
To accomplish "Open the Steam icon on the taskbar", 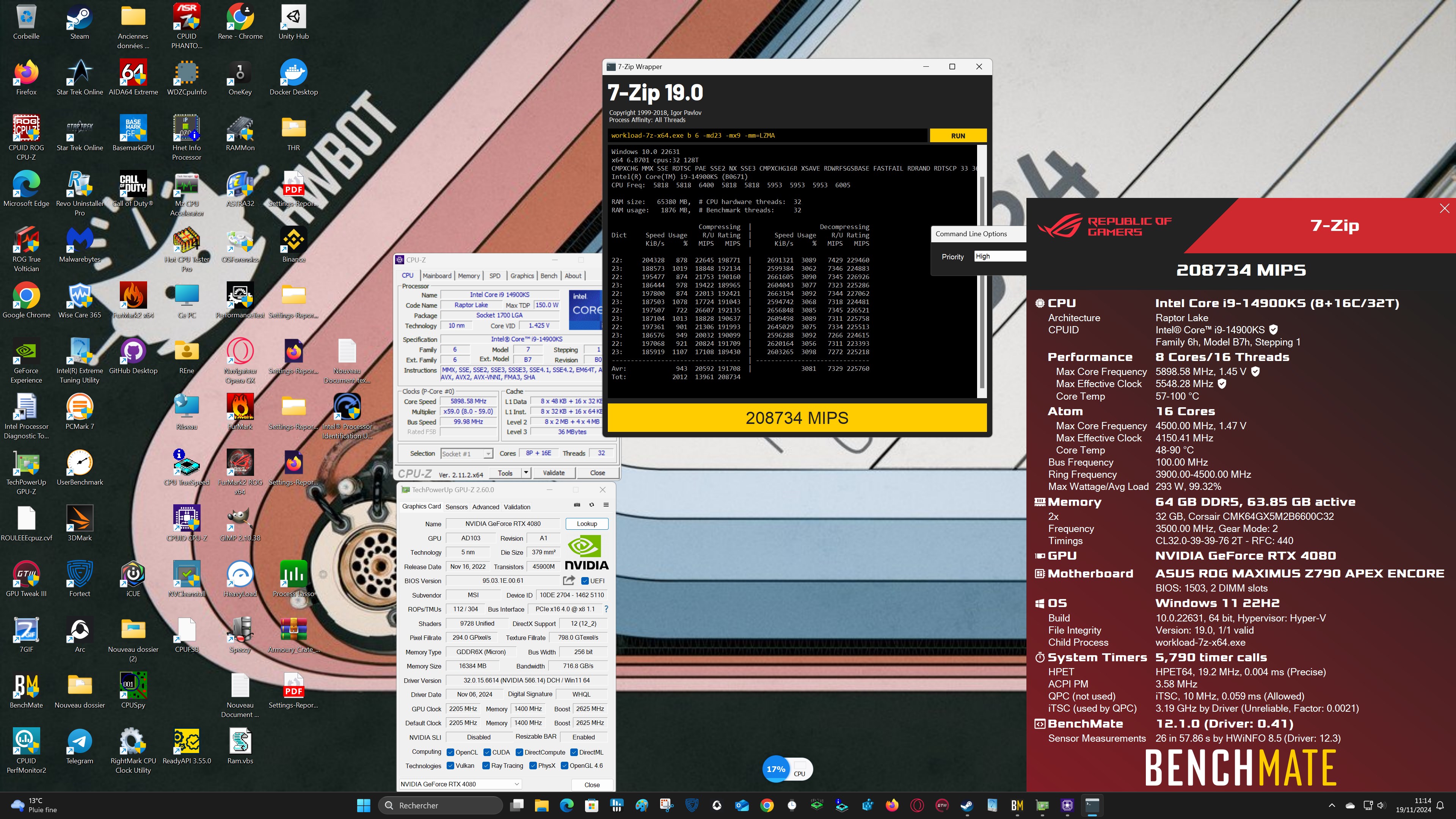I will click(x=966, y=805).
